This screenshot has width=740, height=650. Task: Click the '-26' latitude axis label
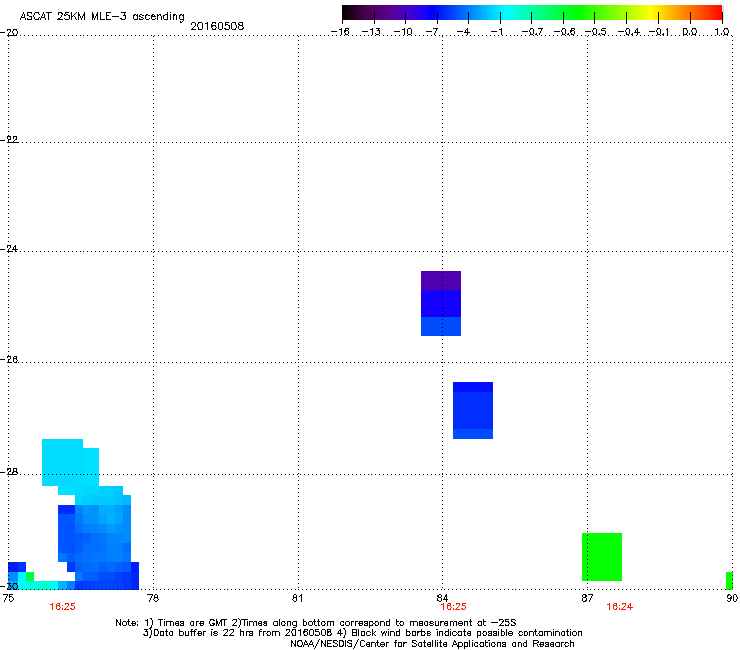(x=9, y=360)
